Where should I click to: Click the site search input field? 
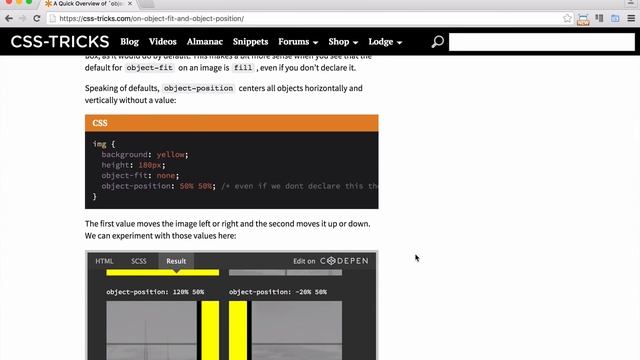click(x=542, y=42)
